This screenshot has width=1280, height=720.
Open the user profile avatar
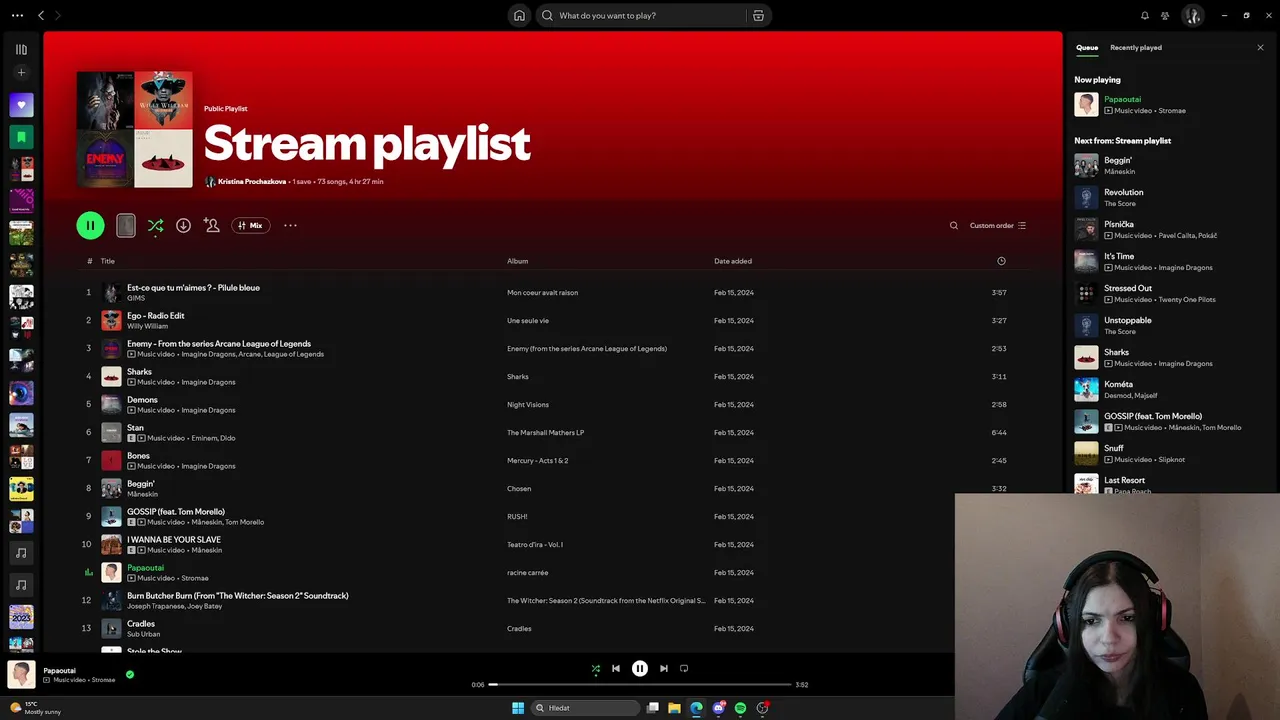1192,15
